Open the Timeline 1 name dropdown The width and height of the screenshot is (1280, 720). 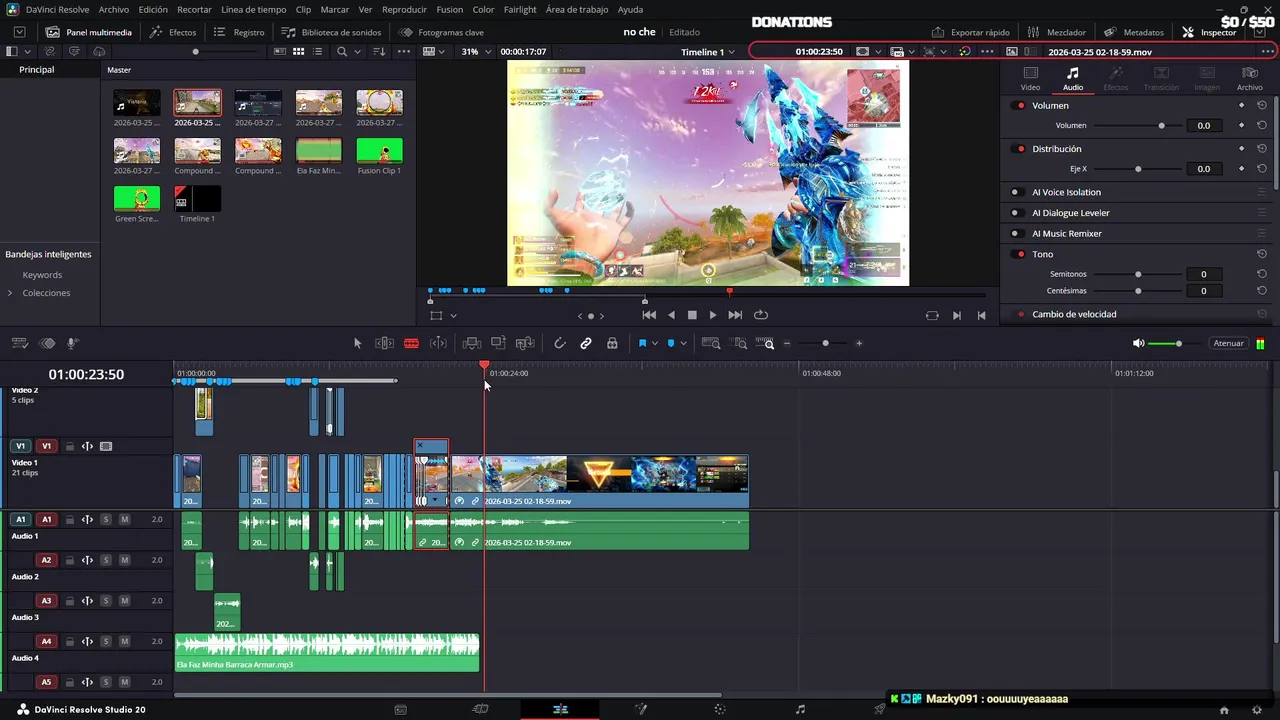731,52
